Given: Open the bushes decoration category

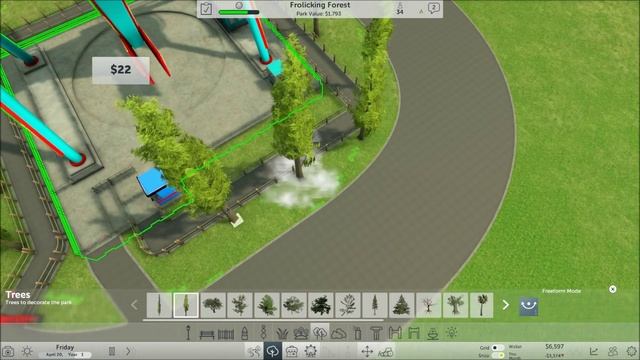Looking at the screenshot, I should (x=301, y=333).
